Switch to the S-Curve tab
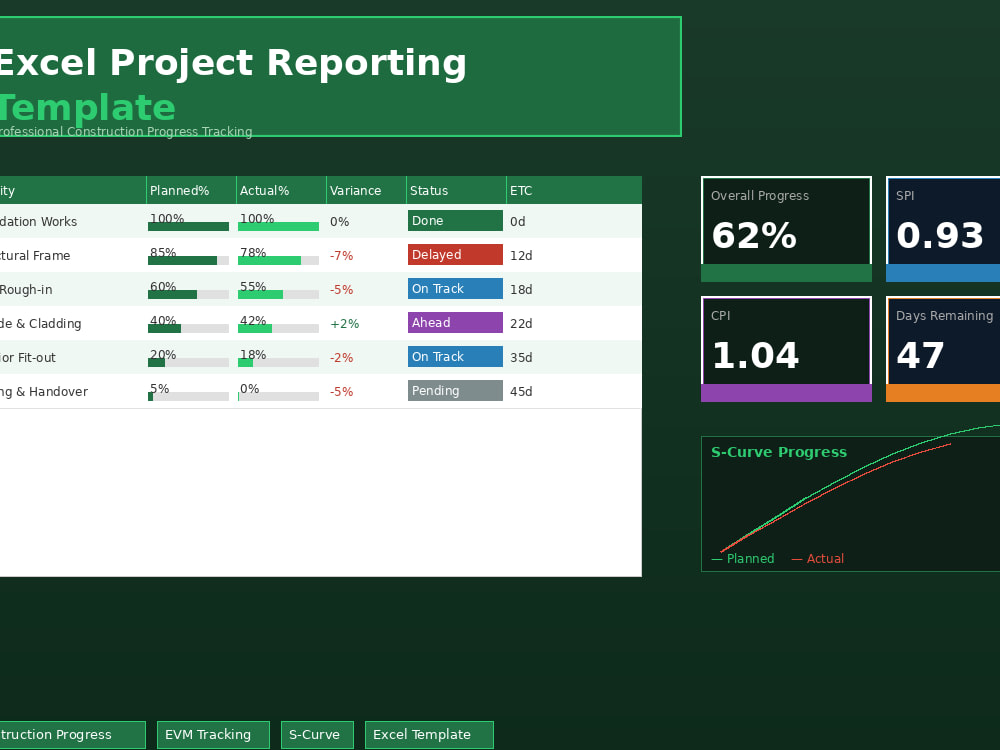This screenshot has width=1000, height=750. (317, 735)
